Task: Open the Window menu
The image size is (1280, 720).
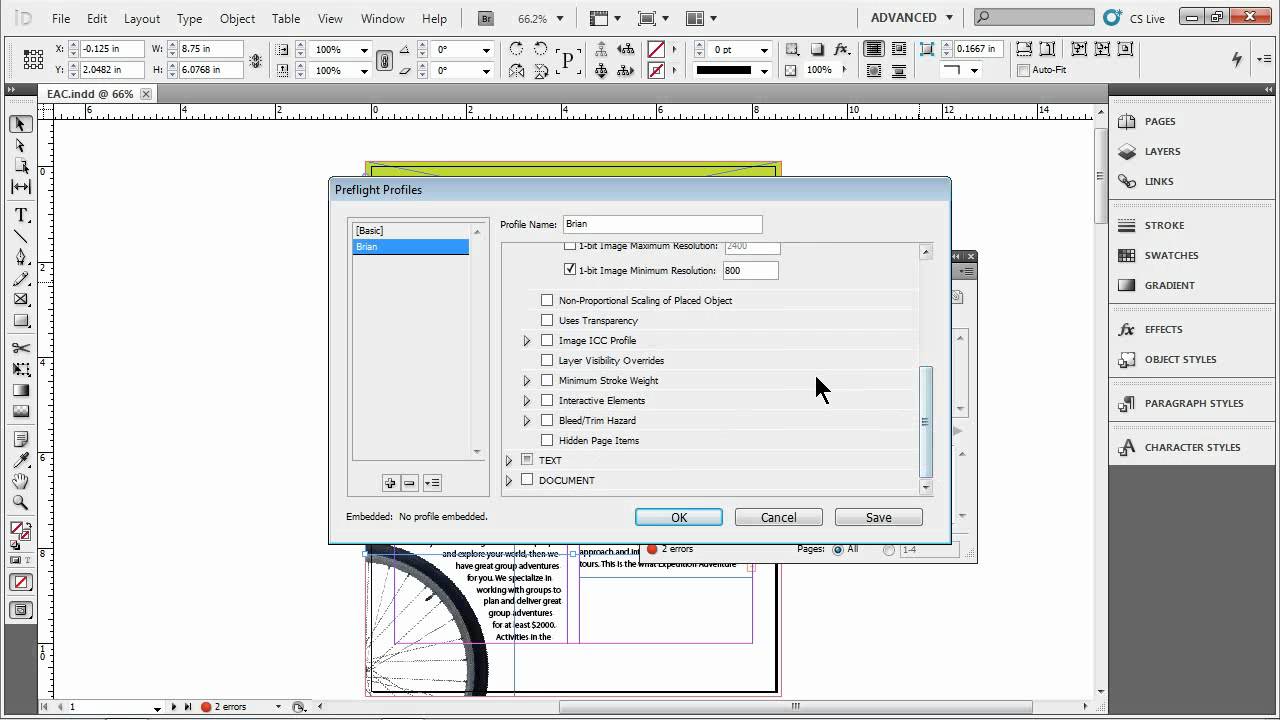Action: pos(382,18)
